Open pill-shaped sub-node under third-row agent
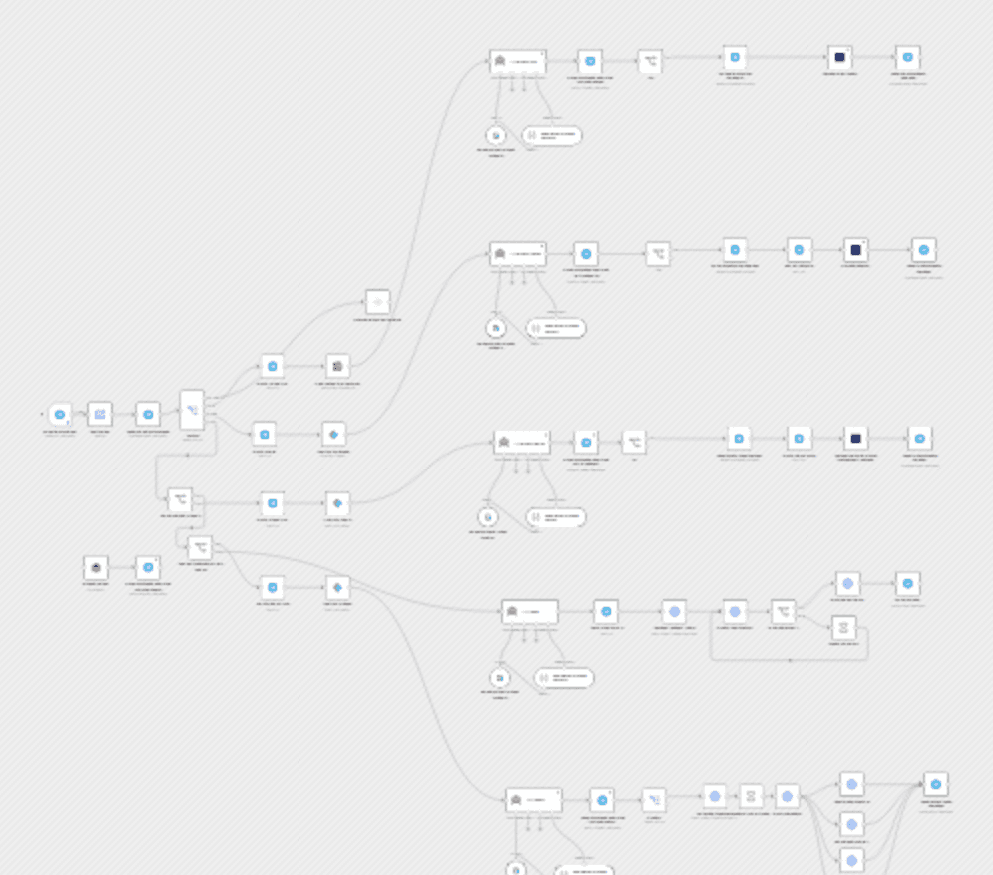The width and height of the screenshot is (993, 875). coord(556,517)
